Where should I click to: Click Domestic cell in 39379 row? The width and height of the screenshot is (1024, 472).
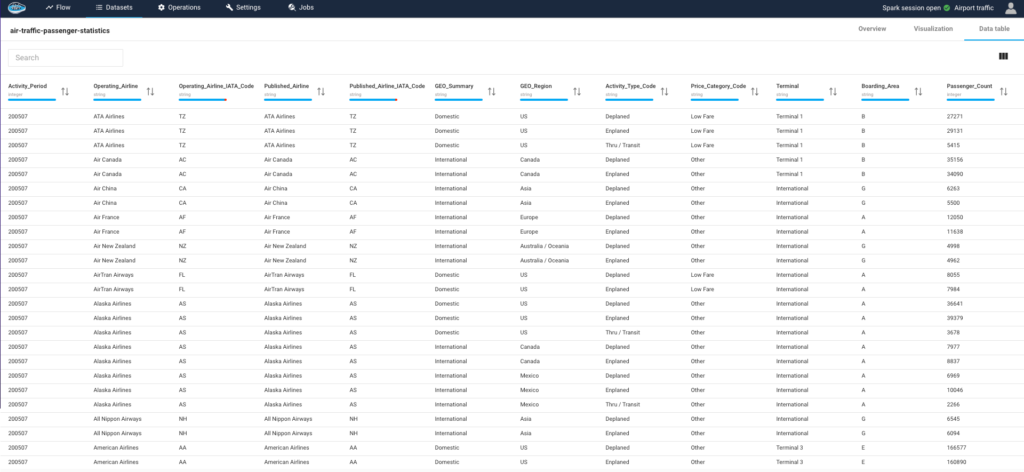447,318
